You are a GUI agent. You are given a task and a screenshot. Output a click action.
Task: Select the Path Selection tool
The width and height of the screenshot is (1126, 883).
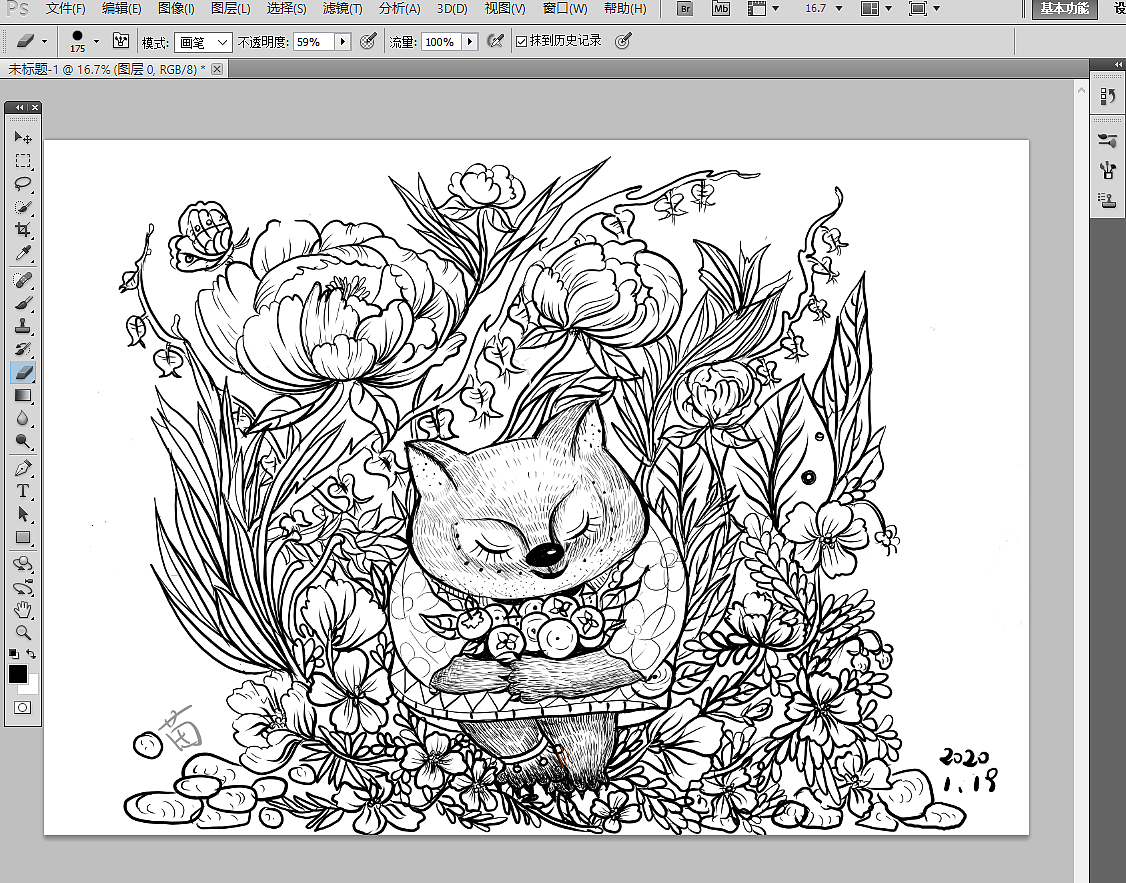click(x=23, y=514)
